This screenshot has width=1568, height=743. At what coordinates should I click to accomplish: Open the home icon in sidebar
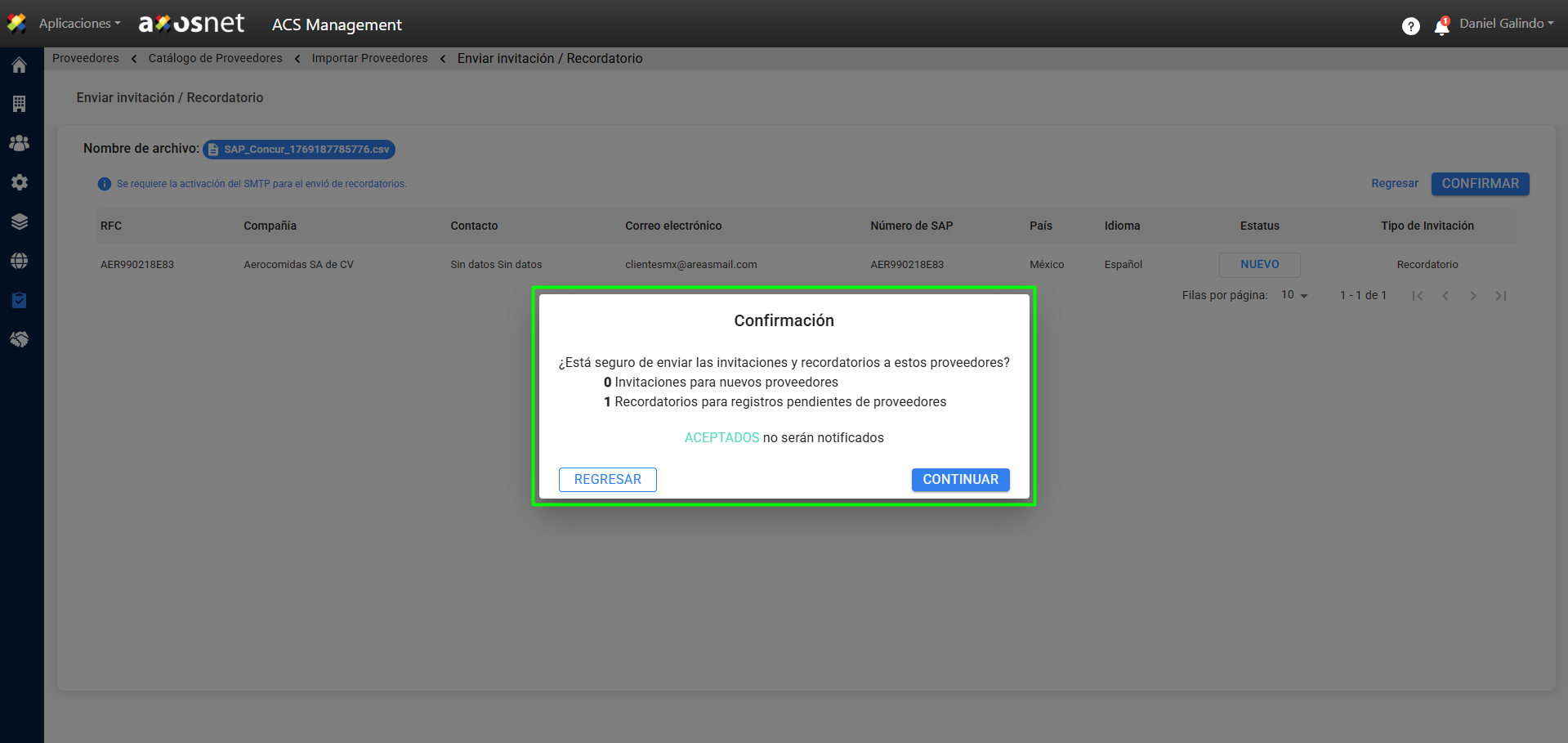pyautogui.click(x=20, y=65)
